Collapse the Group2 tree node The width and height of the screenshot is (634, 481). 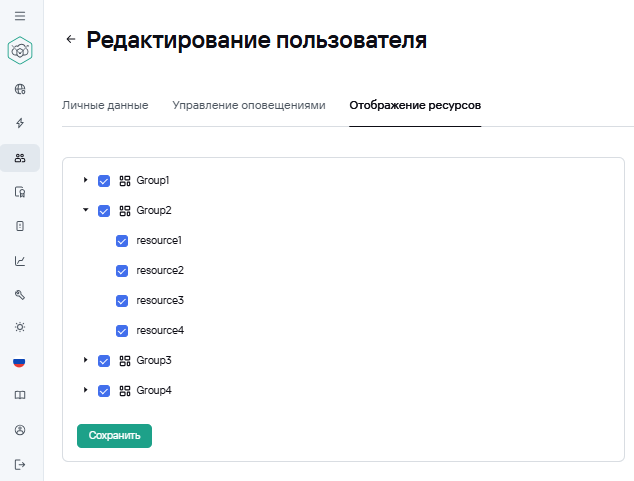tap(85, 210)
